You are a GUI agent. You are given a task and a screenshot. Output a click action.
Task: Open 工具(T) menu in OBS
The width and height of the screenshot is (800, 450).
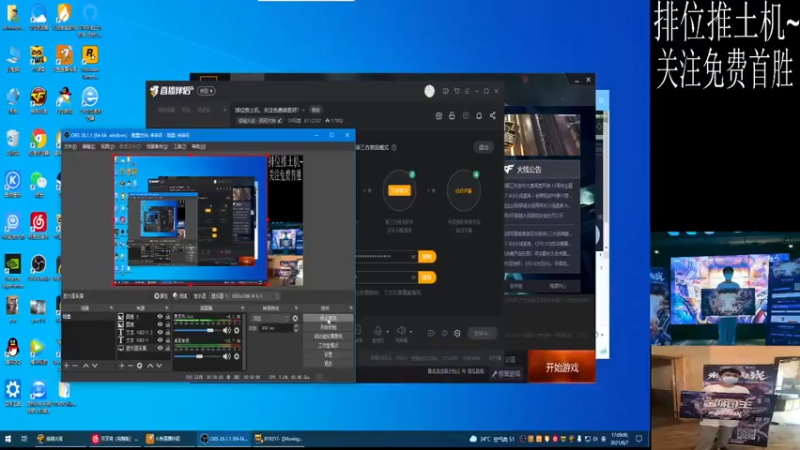coord(180,146)
